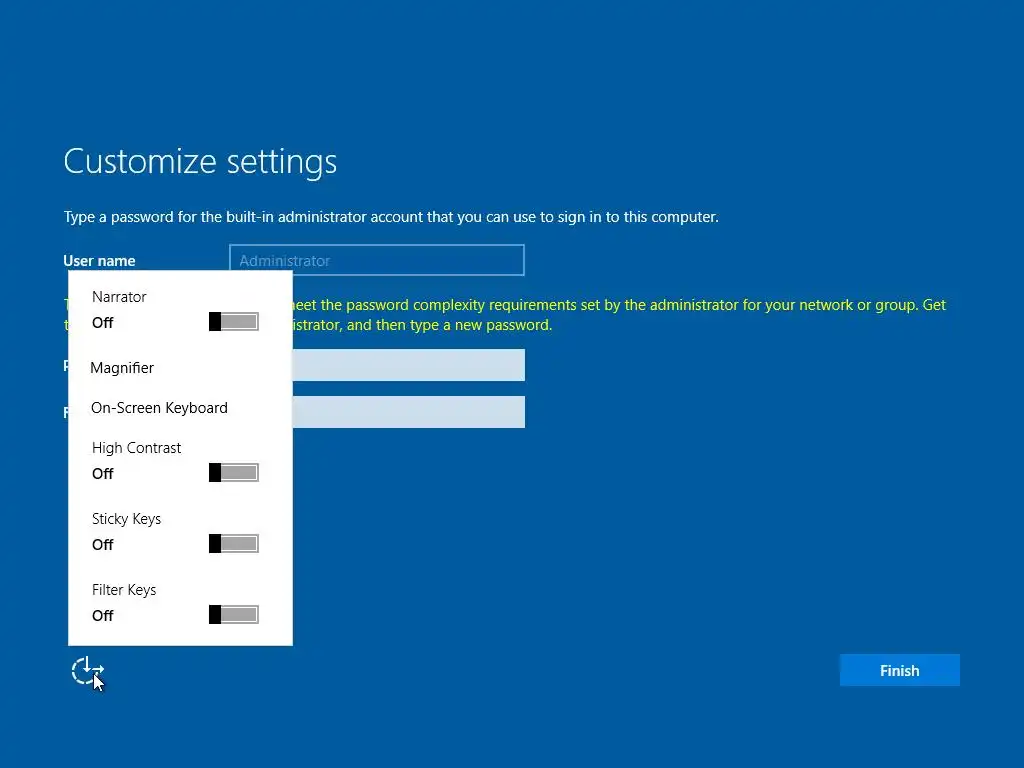
Task: Click the Filter Keys label
Action: coord(124,590)
